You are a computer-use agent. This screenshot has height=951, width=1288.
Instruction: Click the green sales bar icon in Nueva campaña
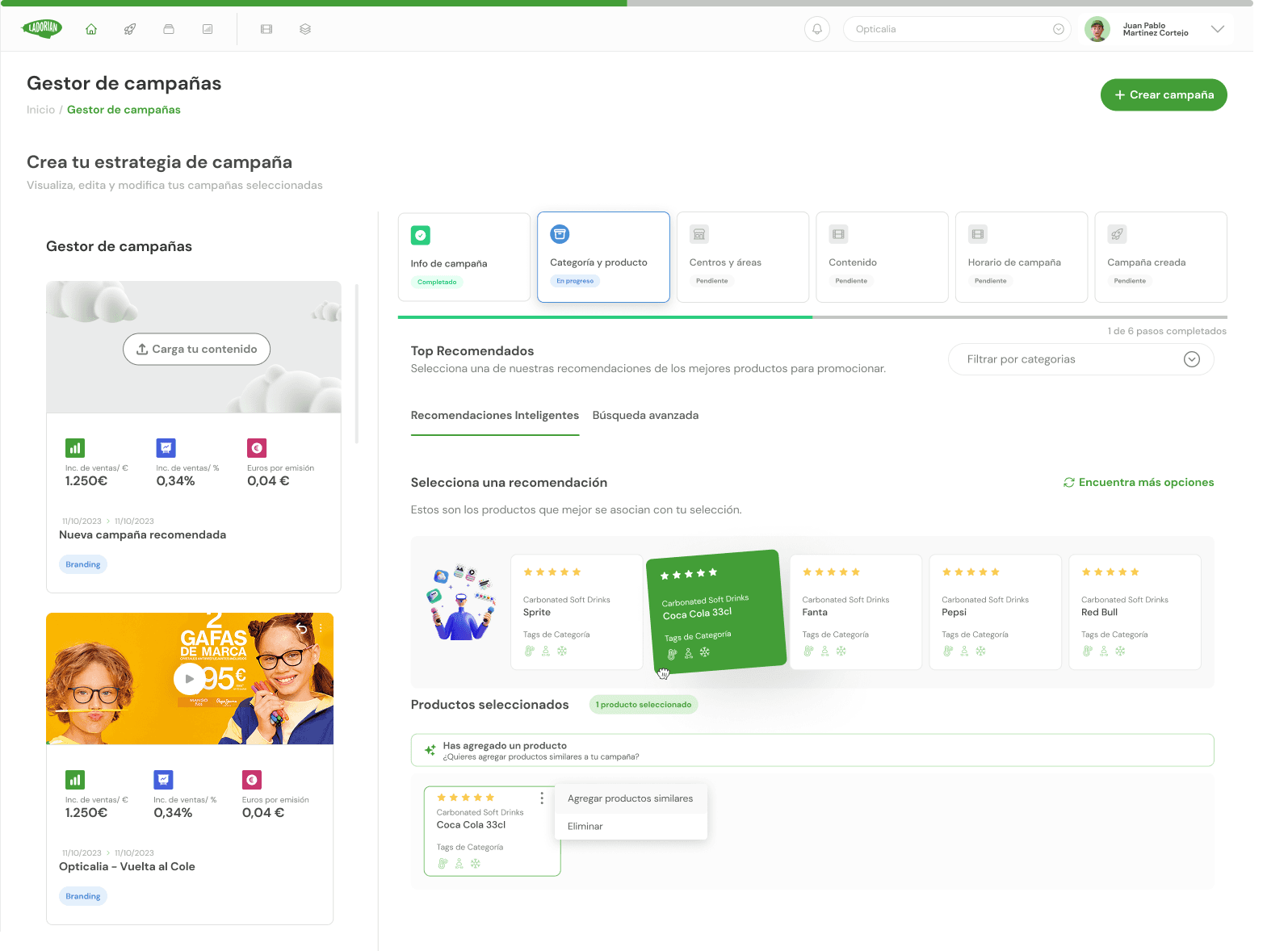75,448
